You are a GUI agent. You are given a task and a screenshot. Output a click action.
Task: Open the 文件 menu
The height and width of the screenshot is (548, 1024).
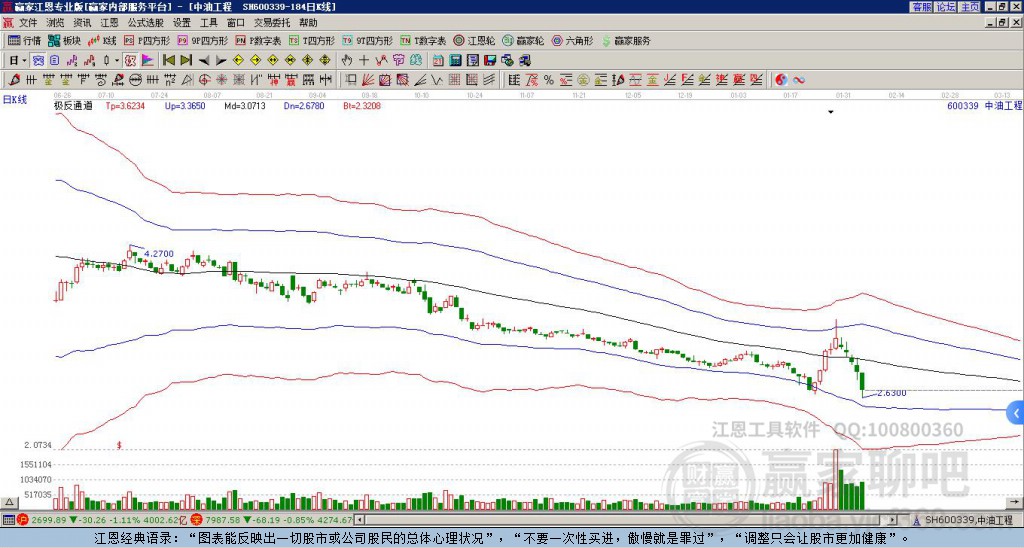28,23
